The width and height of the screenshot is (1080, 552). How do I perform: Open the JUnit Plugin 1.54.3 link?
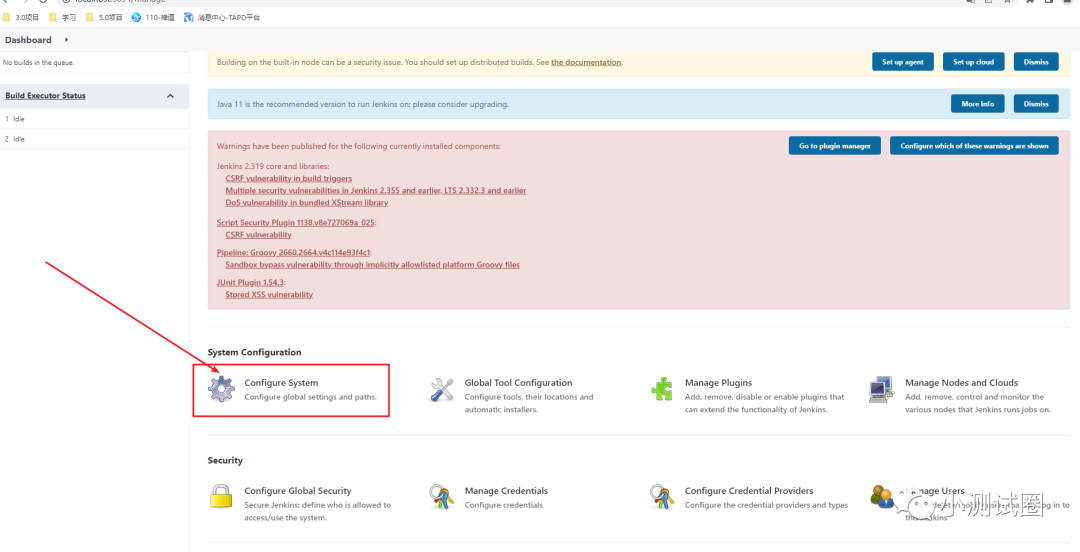click(250, 282)
